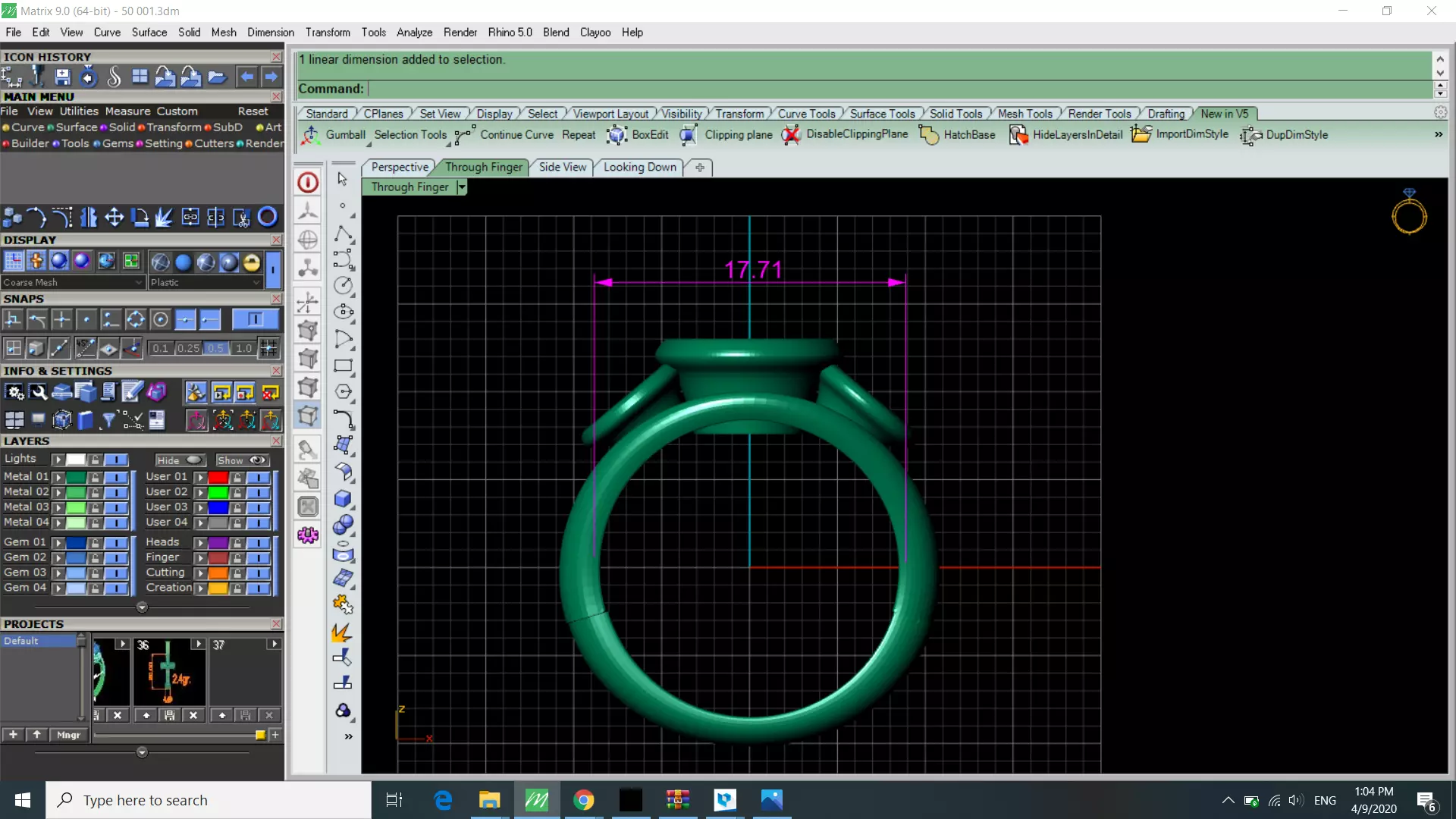1456x819 pixels.
Task: Open the Clayoo menu
Action: (595, 33)
